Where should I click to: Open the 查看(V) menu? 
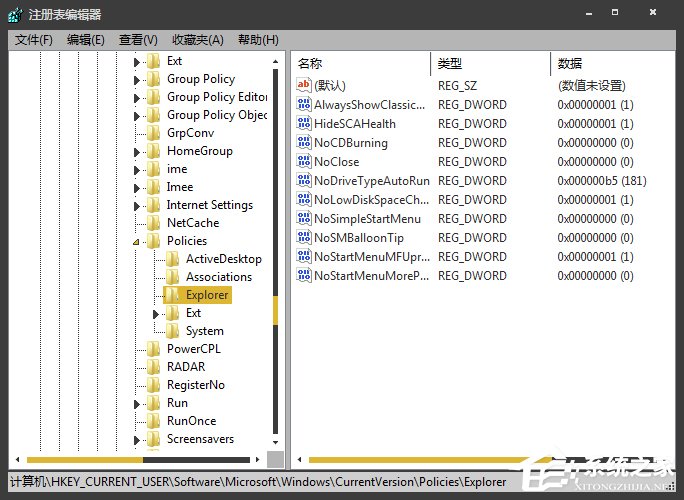pos(138,40)
